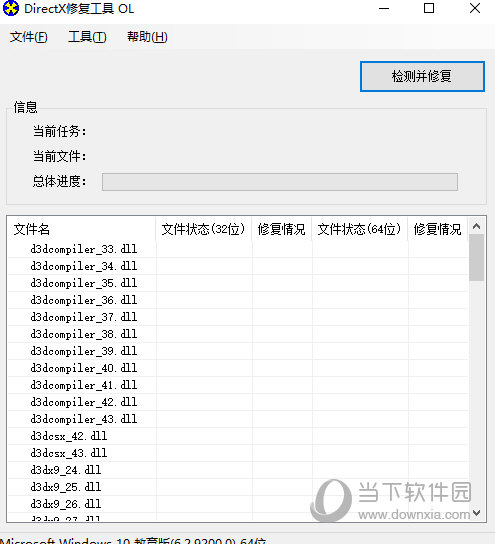Maximize the DirectX修复工具 window
The width and height of the screenshot is (495, 544).
click(x=429, y=8)
